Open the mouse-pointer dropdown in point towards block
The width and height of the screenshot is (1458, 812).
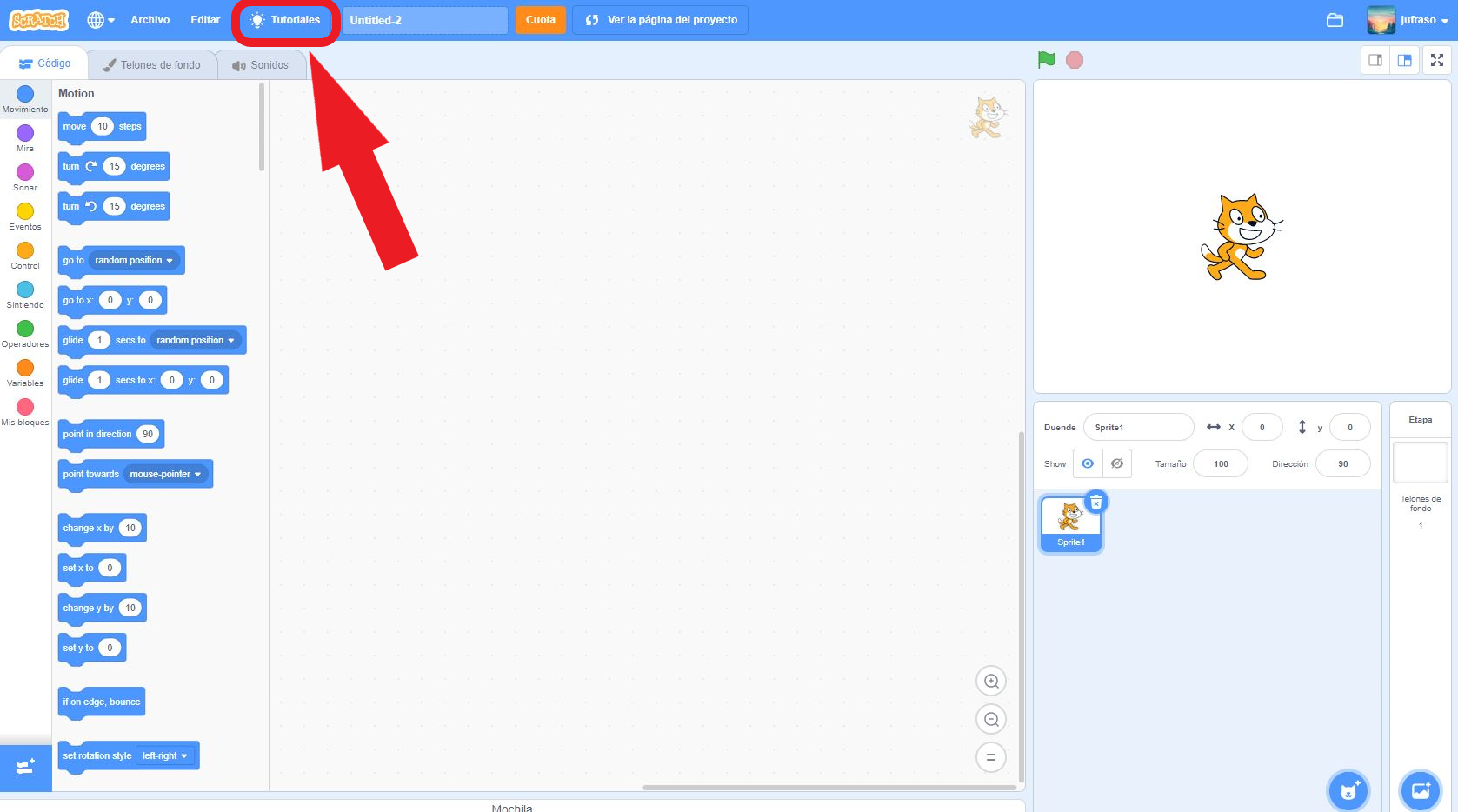(x=167, y=474)
